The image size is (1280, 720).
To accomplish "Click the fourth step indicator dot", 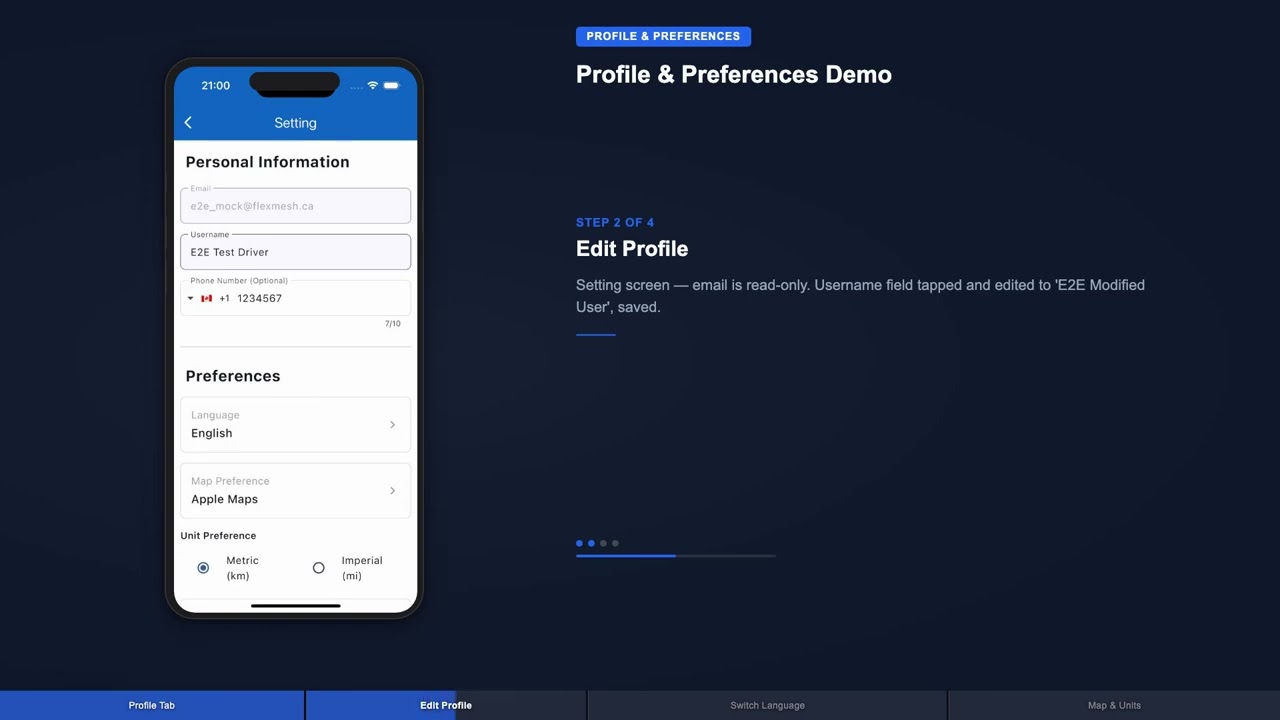I will pyautogui.click(x=615, y=543).
